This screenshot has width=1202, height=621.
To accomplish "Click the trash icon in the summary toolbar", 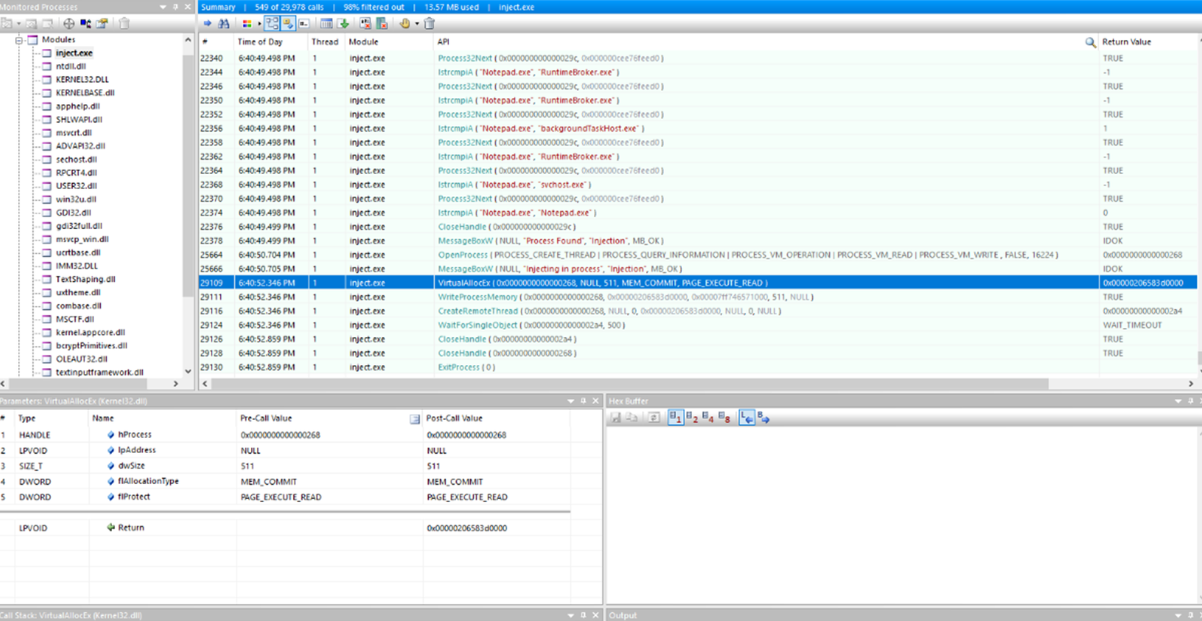I will pos(429,24).
